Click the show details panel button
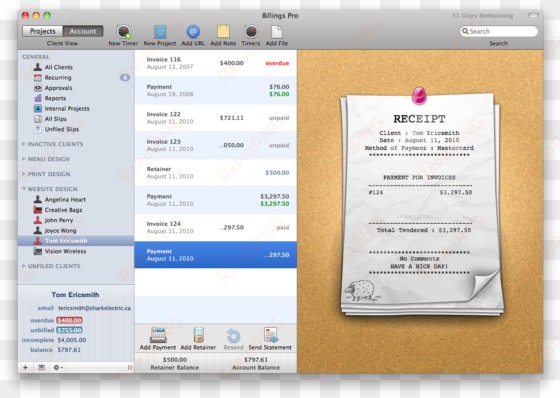 click(x=41, y=367)
